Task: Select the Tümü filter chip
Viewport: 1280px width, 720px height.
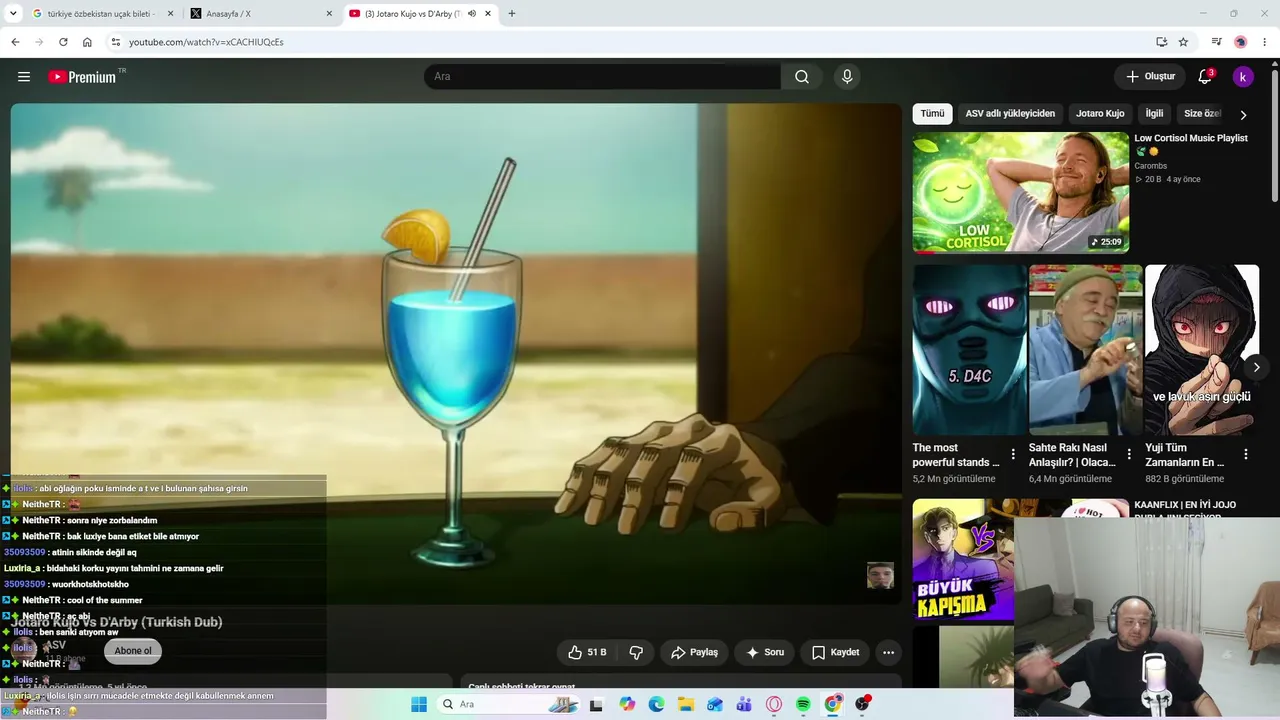Action: tap(932, 114)
